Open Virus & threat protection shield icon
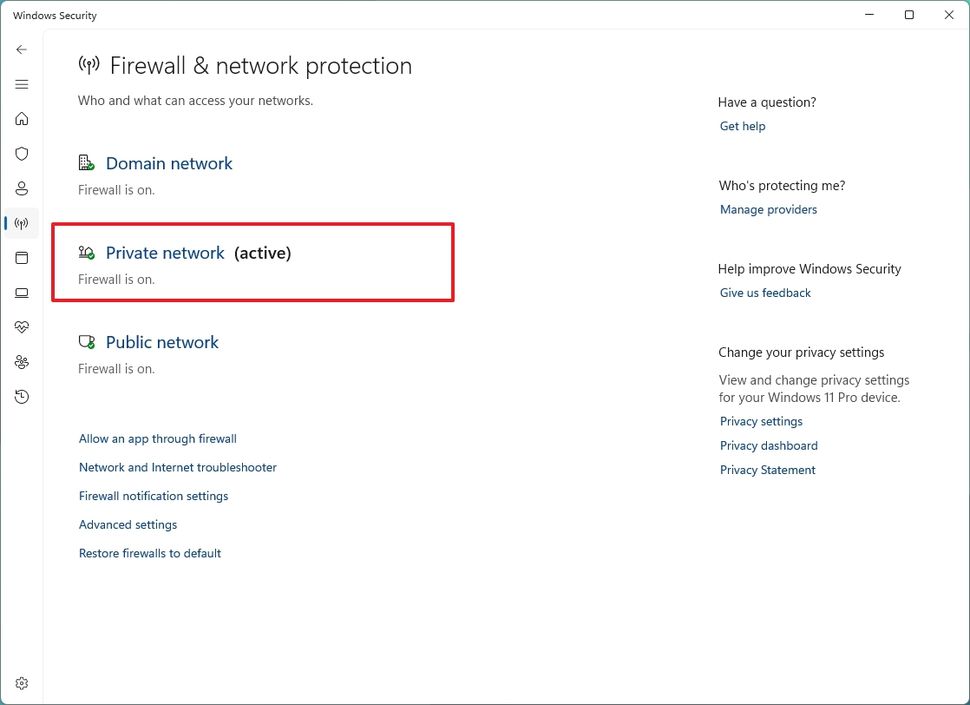 point(21,153)
